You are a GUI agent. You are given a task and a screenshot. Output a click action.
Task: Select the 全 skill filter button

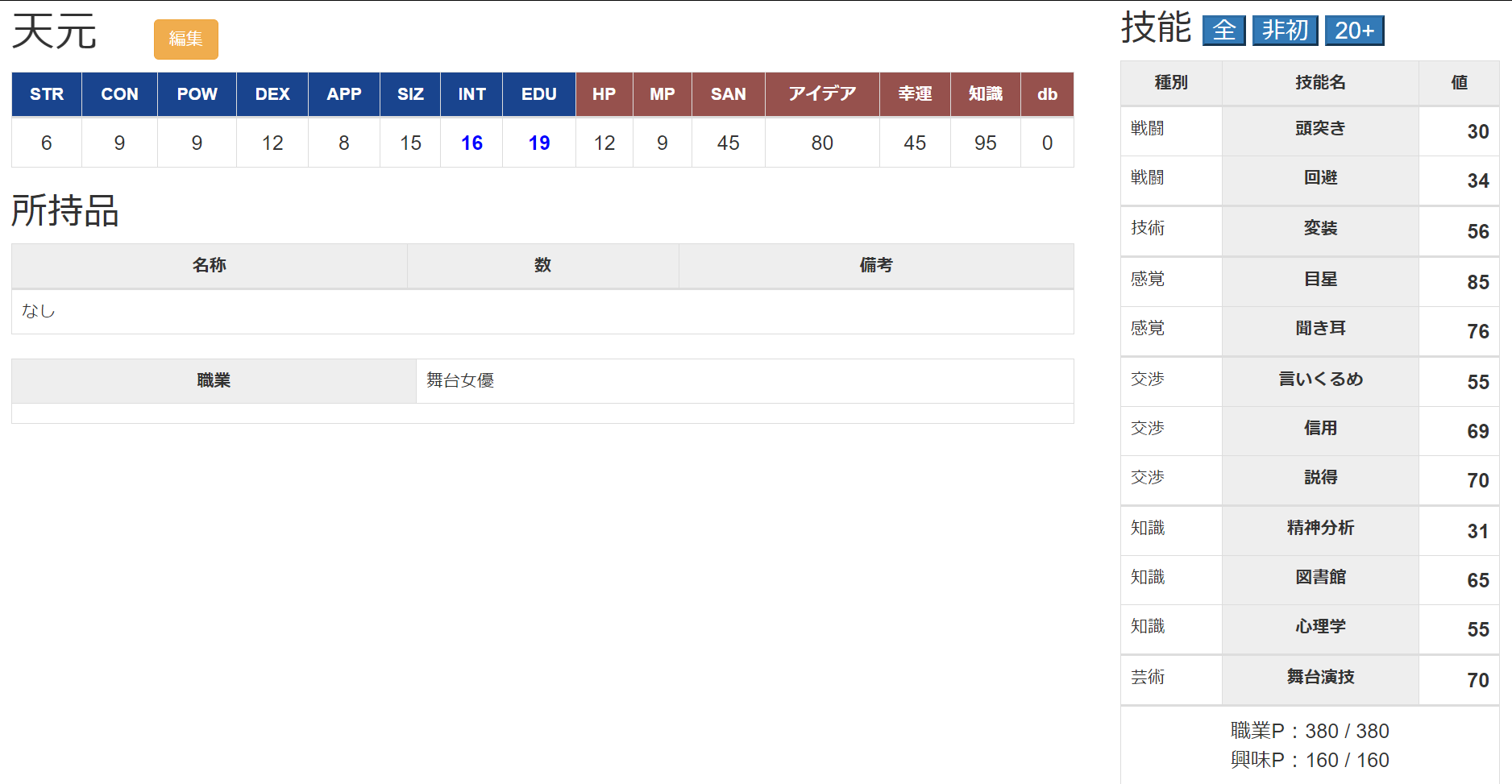[x=1223, y=31]
